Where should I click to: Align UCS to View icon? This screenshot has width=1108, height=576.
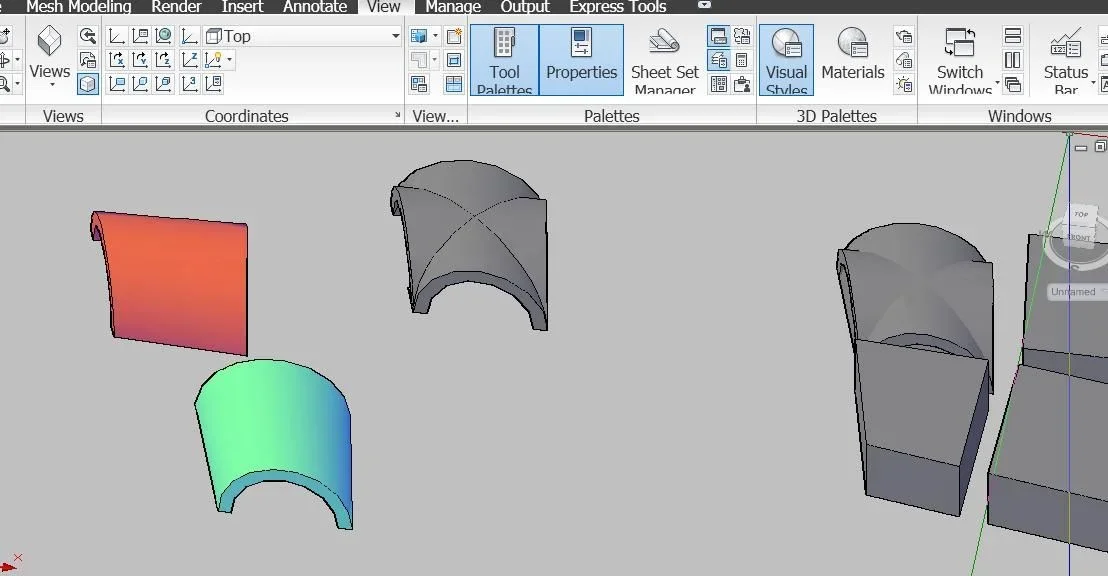117,84
